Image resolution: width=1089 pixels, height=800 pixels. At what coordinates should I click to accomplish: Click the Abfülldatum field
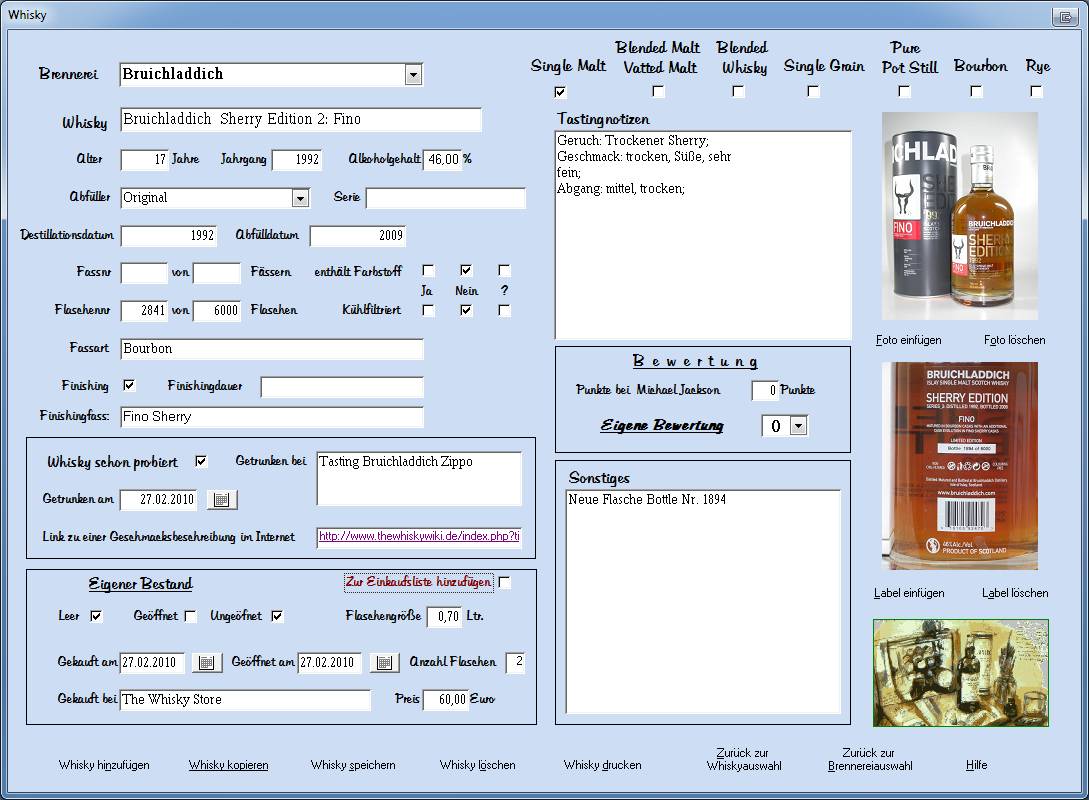(x=358, y=236)
